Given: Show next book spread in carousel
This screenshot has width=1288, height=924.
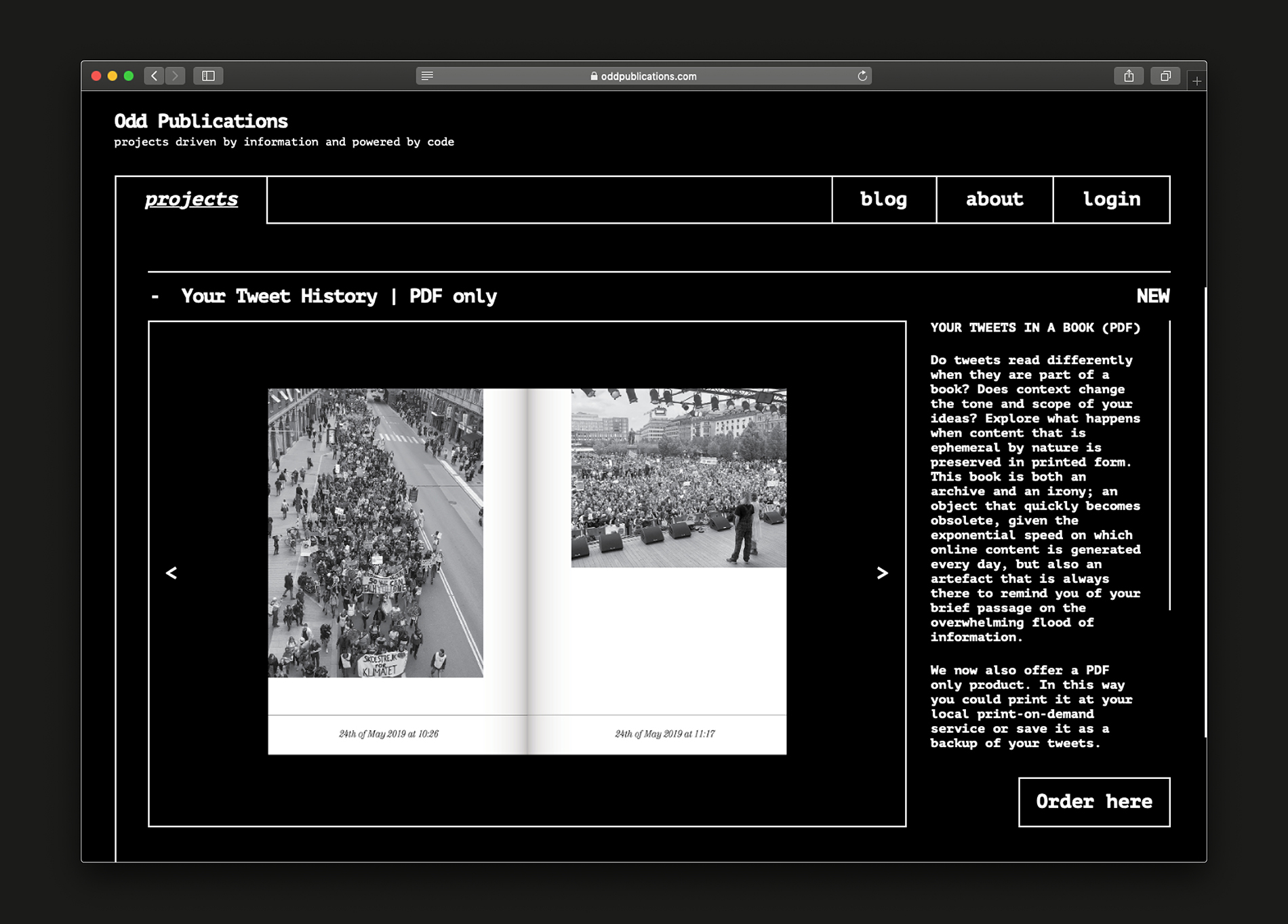Looking at the screenshot, I should pos(882,573).
